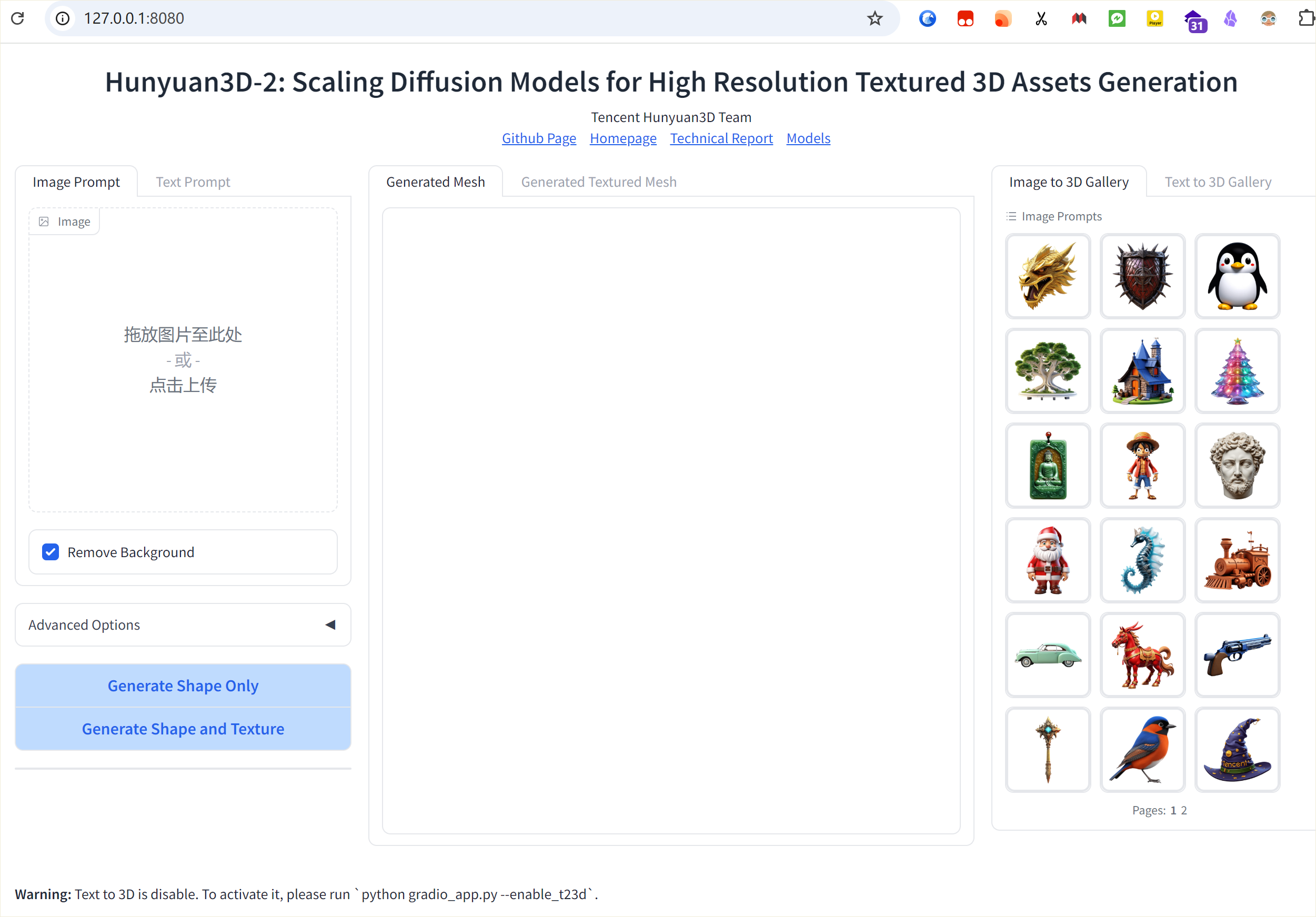Viewport: 1316px width, 917px height.
Task: Select the green jade Buddha pendant example
Action: pos(1047,466)
